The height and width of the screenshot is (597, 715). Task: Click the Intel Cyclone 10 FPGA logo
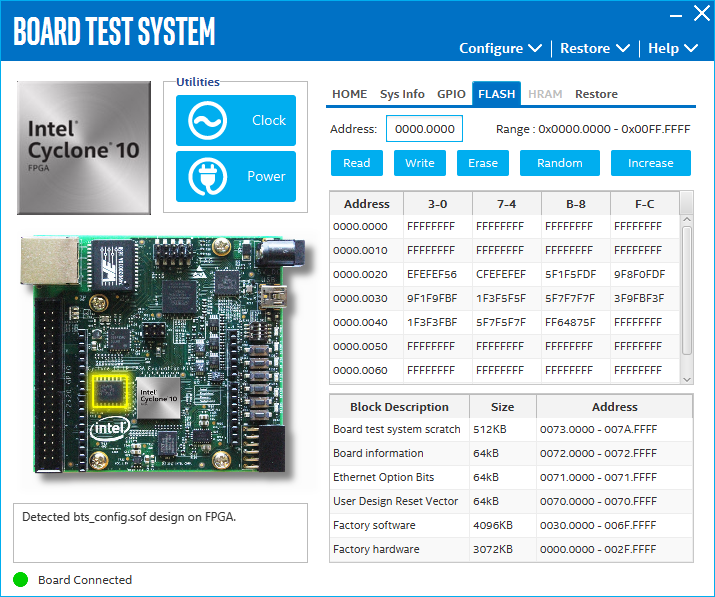(83, 147)
